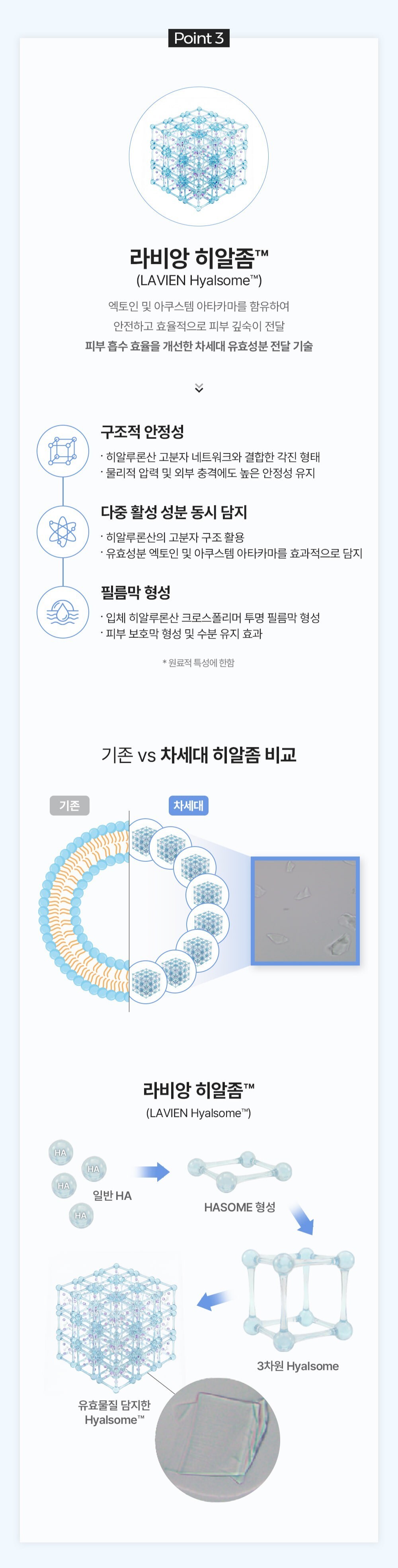Open the circular microscope crystal photo
The image size is (398, 1568).
(x=217, y=1440)
